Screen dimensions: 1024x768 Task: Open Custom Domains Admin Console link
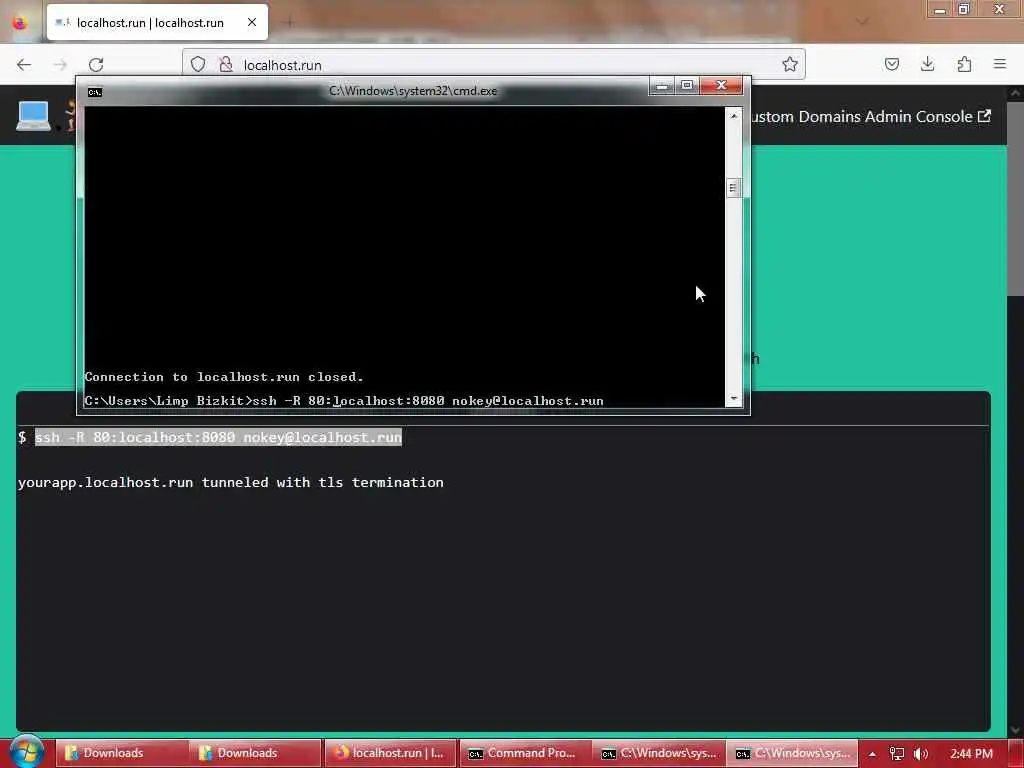click(x=869, y=117)
